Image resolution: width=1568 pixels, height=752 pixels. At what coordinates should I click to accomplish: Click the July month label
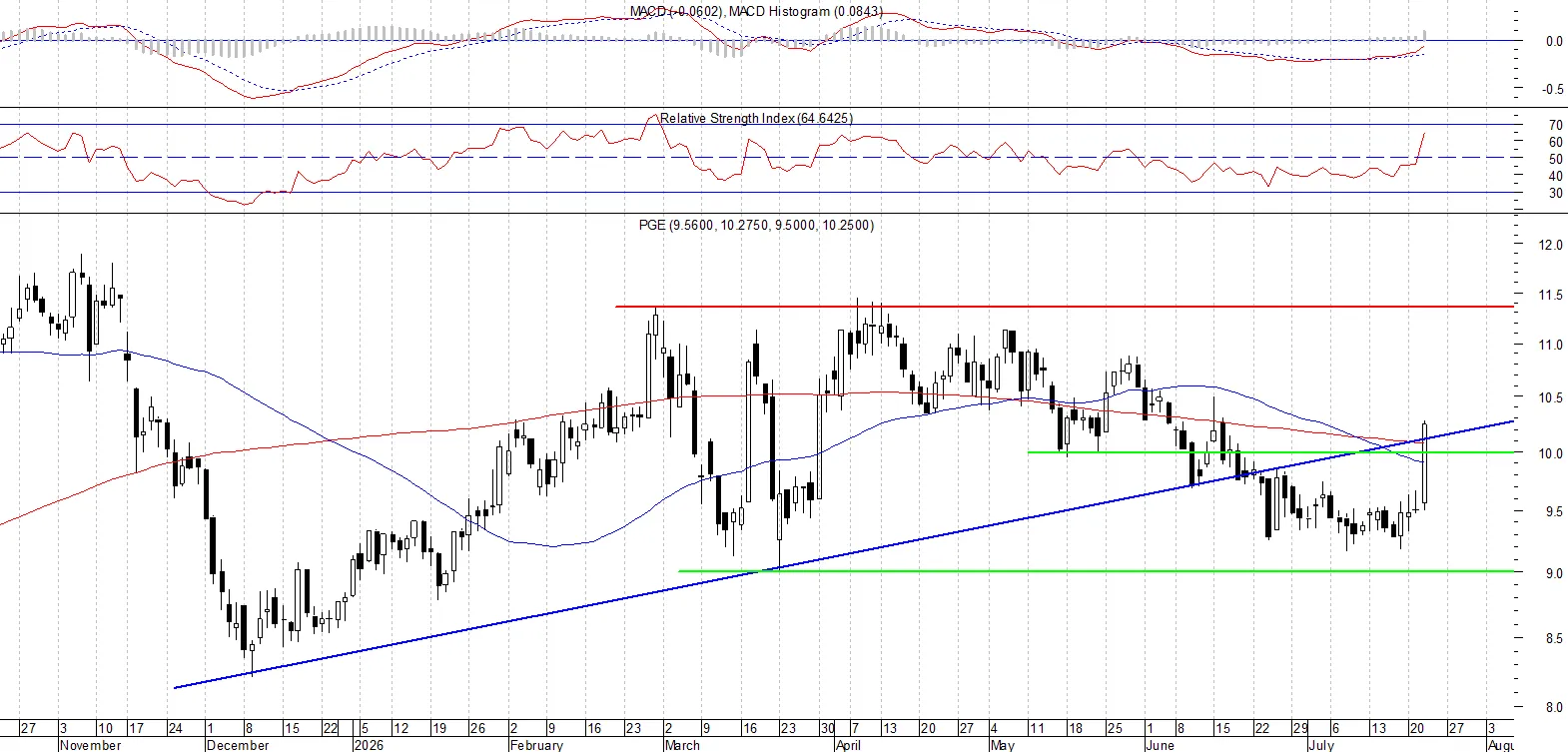pyautogui.click(x=1320, y=744)
